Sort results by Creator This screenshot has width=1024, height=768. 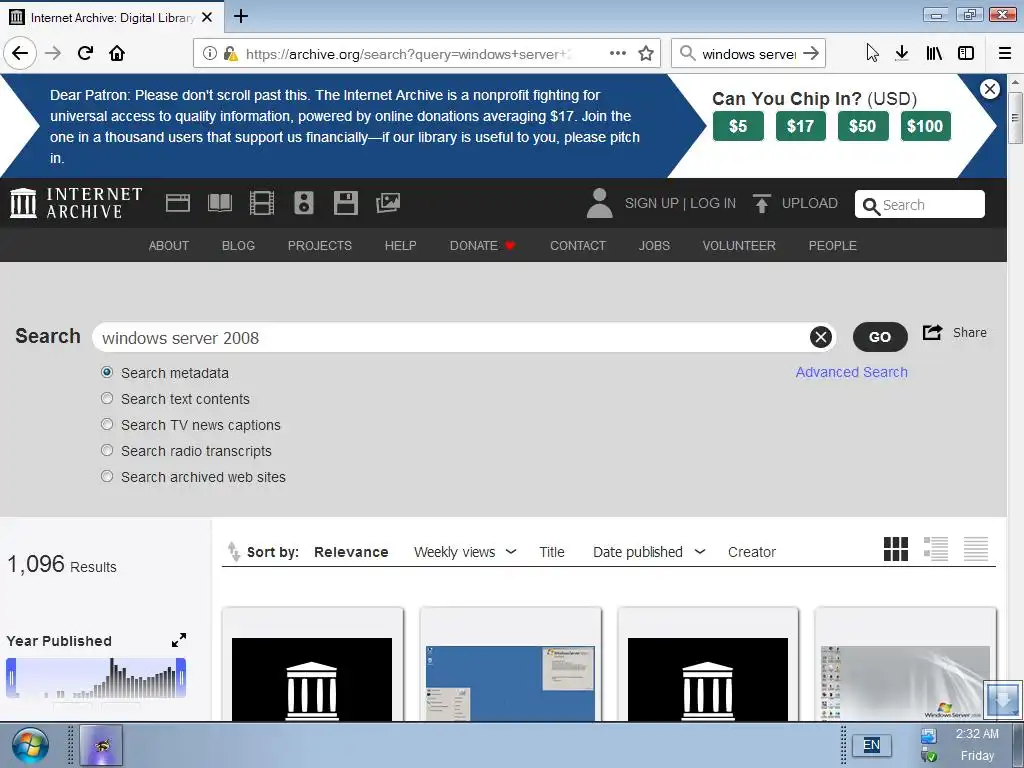[752, 552]
